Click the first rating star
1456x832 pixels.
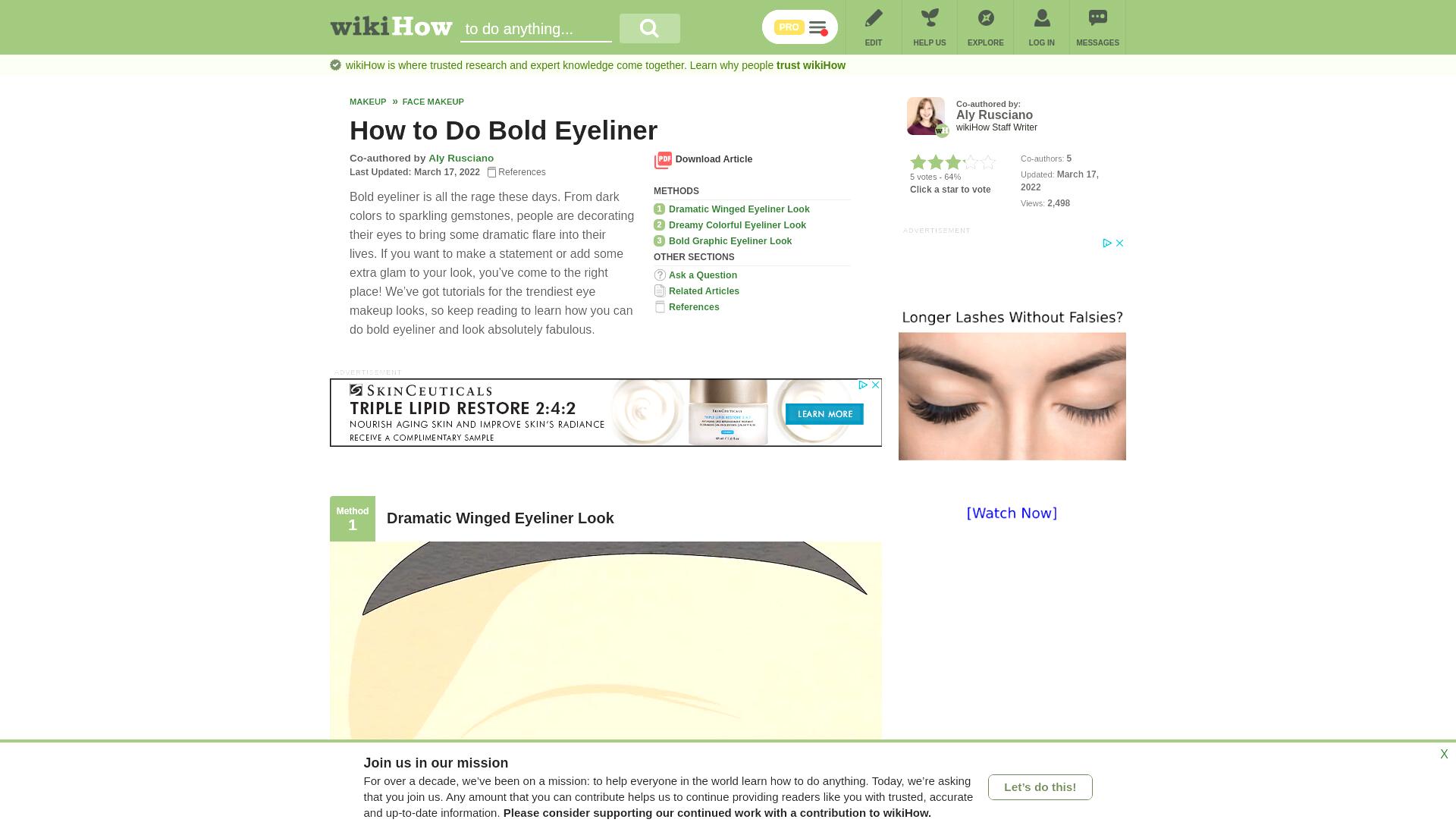point(918,162)
